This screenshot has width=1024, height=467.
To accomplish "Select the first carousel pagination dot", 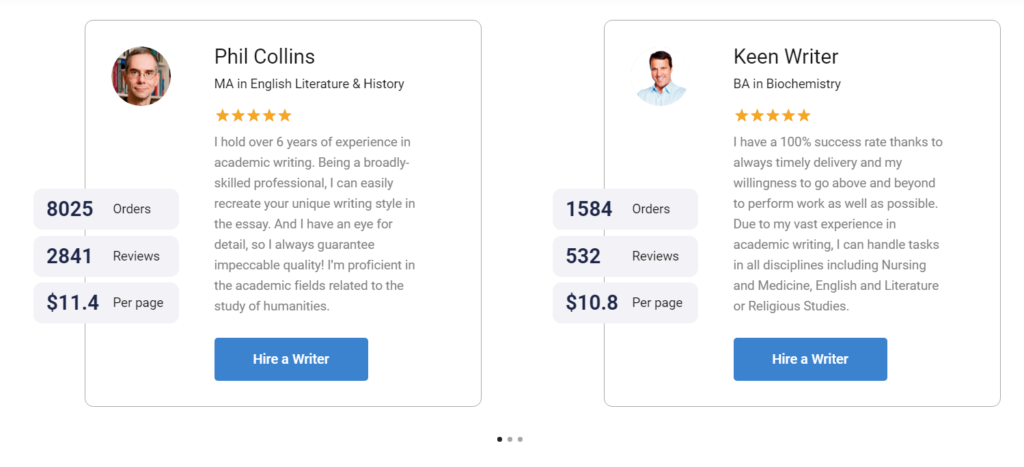I will [x=500, y=440].
